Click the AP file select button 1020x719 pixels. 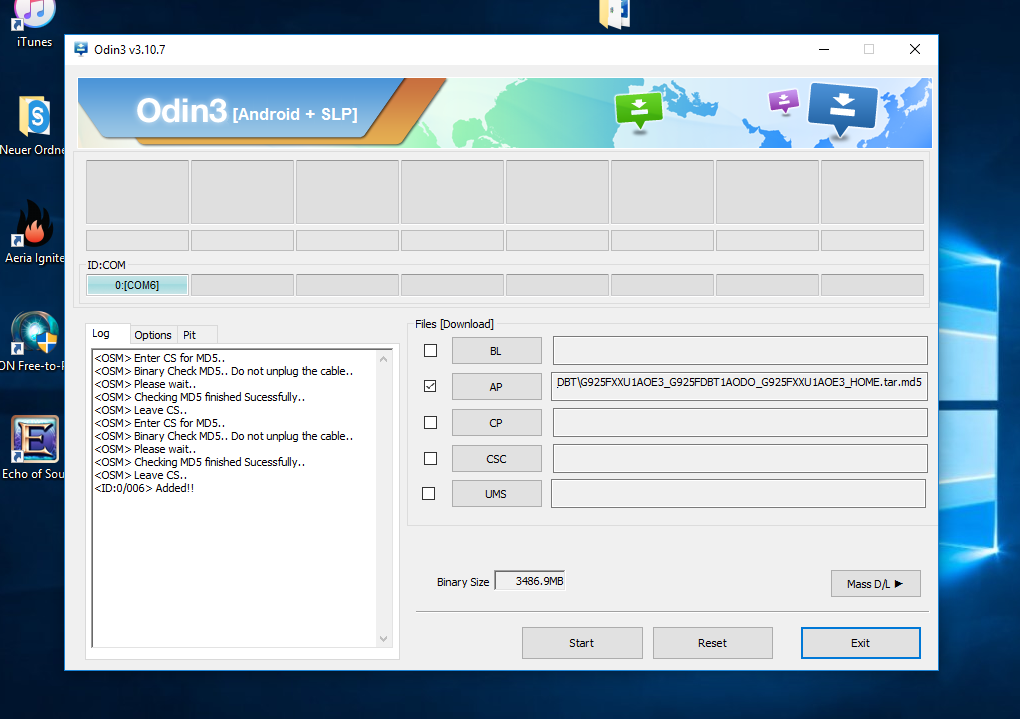point(496,387)
